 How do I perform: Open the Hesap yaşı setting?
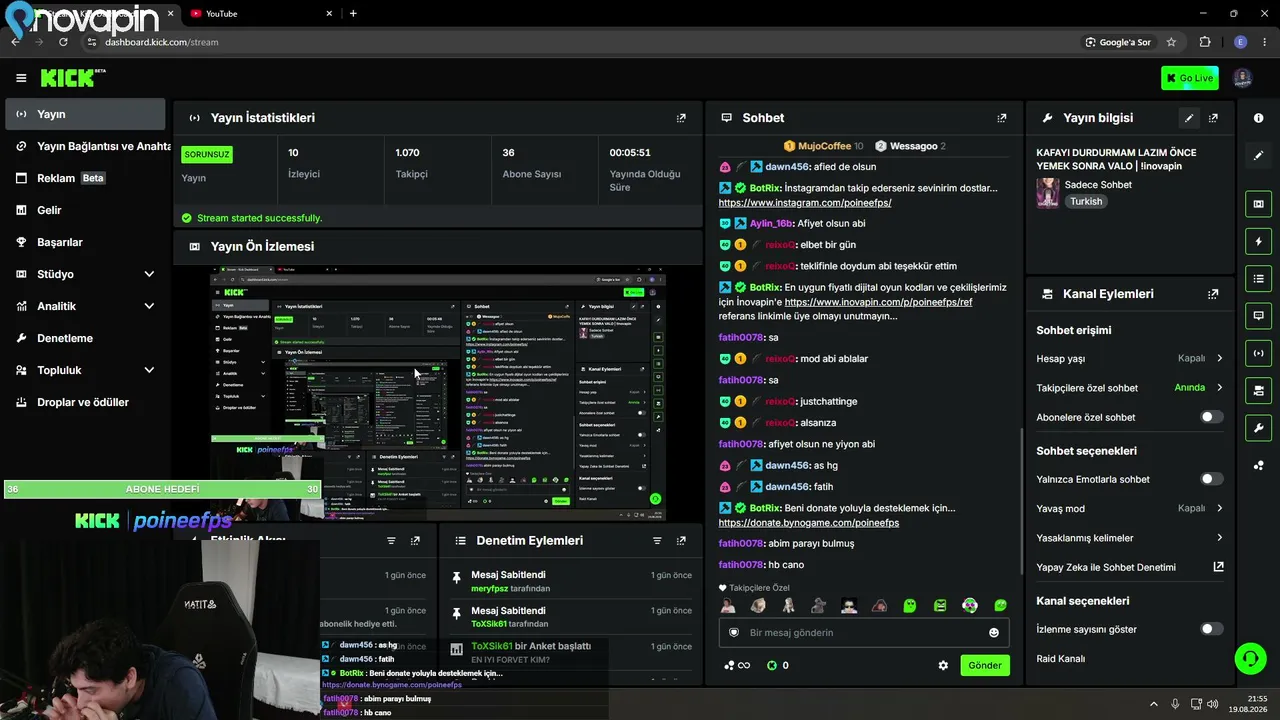[1130, 358]
